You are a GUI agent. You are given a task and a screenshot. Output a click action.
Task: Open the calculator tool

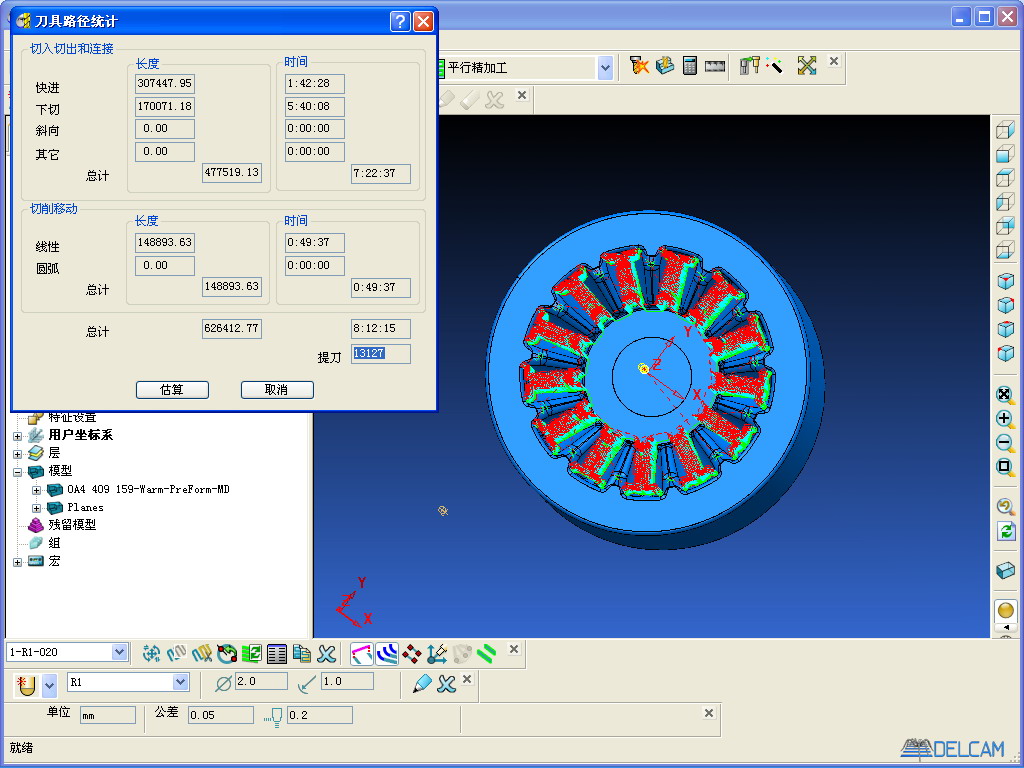pyautogui.click(x=690, y=66)
